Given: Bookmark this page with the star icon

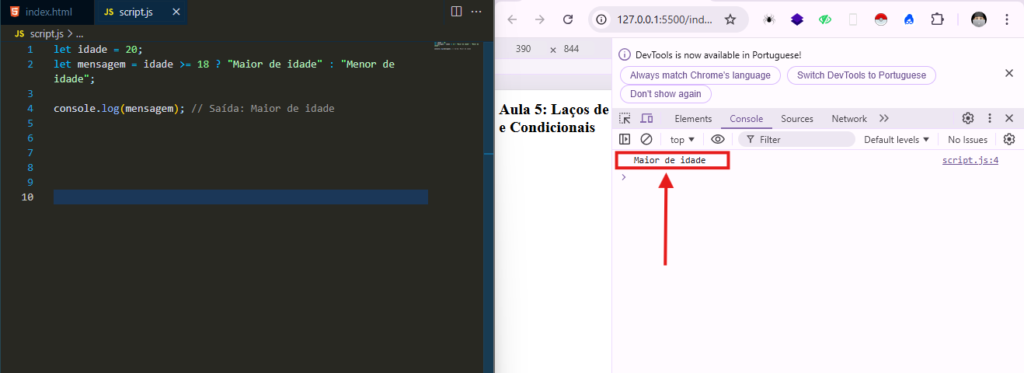Looking at the screenshot, I should 730,20.
